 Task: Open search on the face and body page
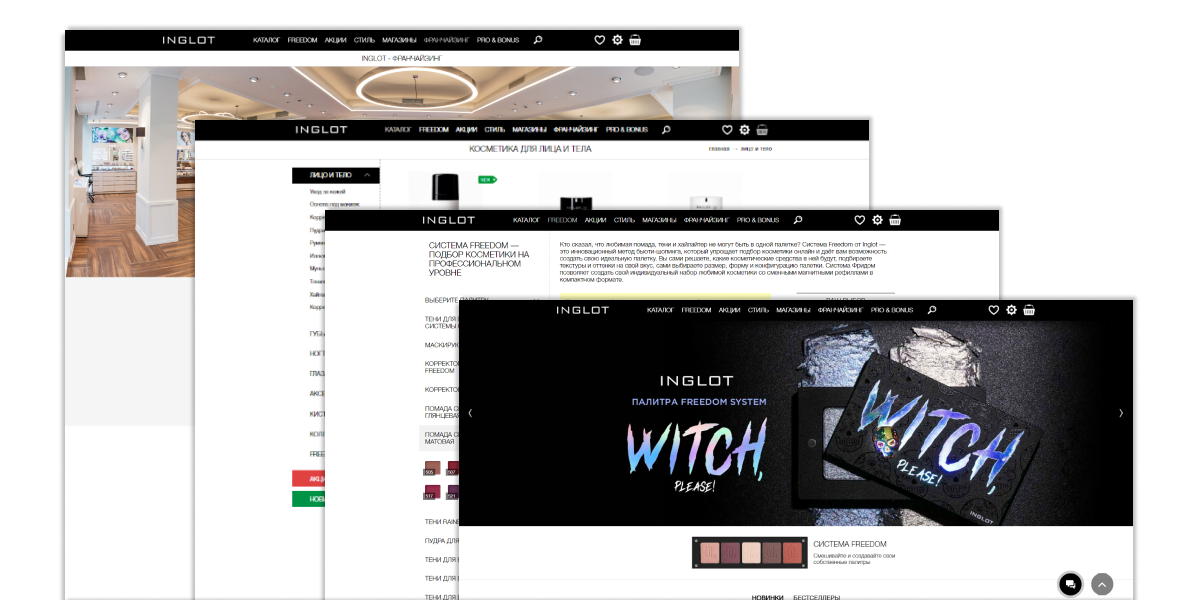(x=667, y=130)
